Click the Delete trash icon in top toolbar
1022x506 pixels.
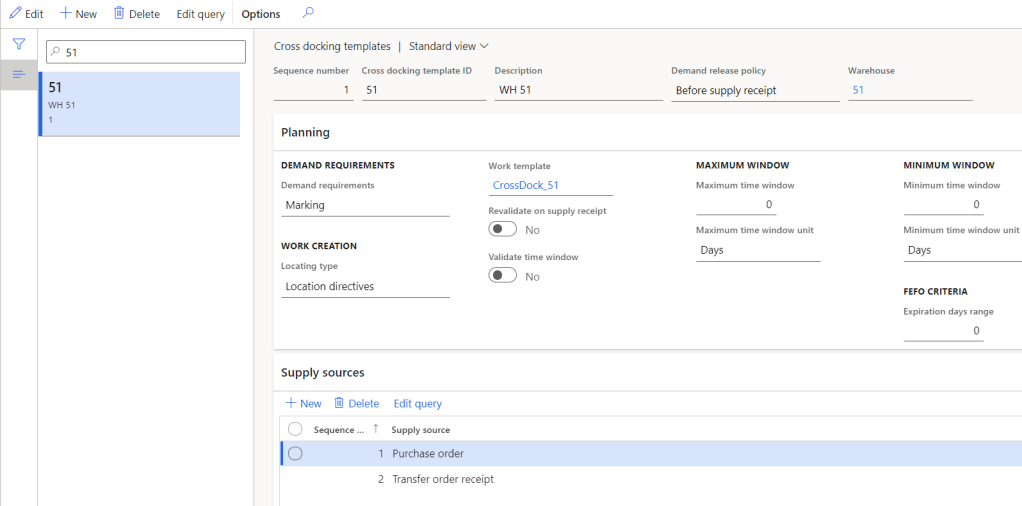click(119, 14)
